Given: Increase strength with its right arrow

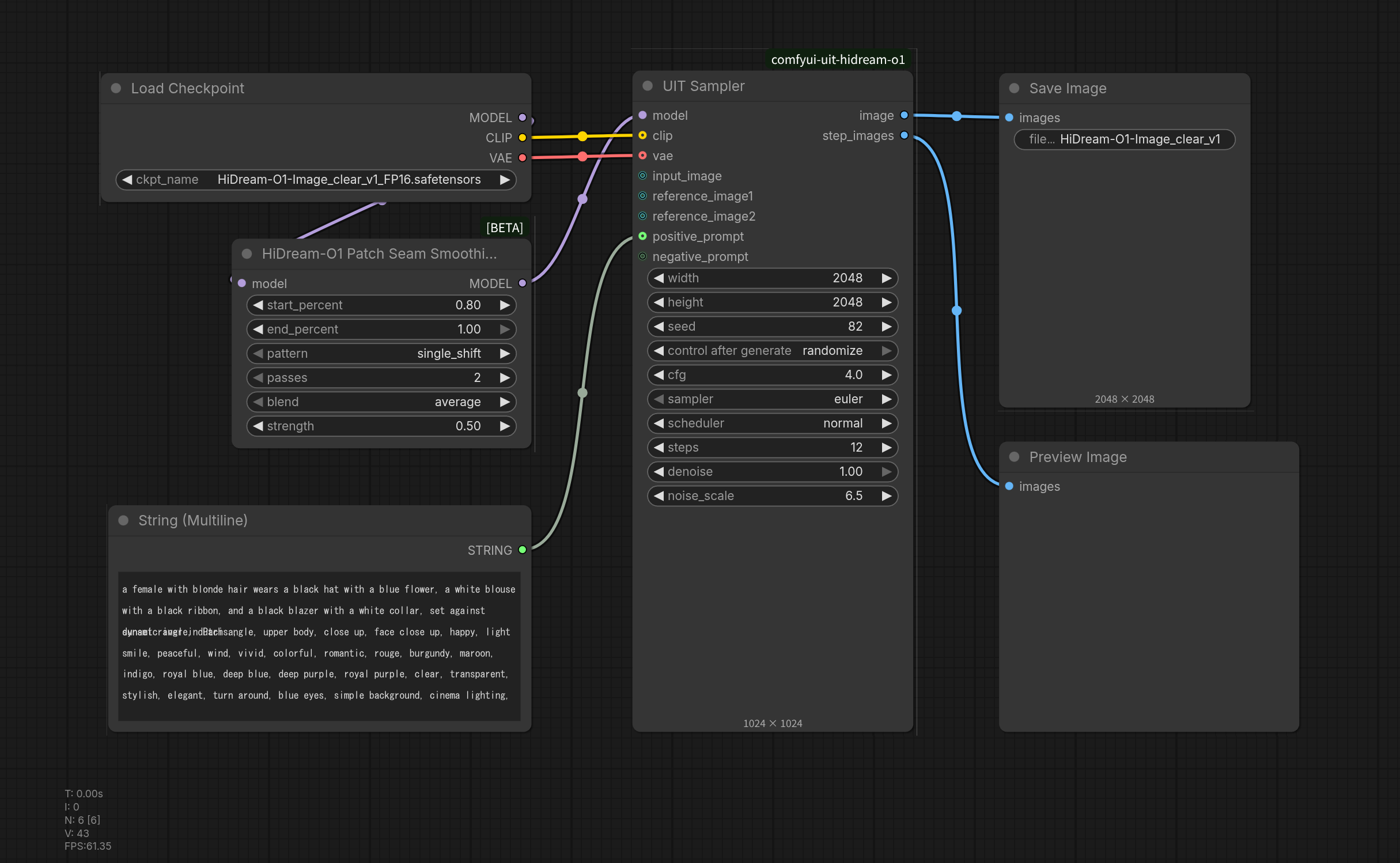Looking at the screenshot, I should 505,426.
